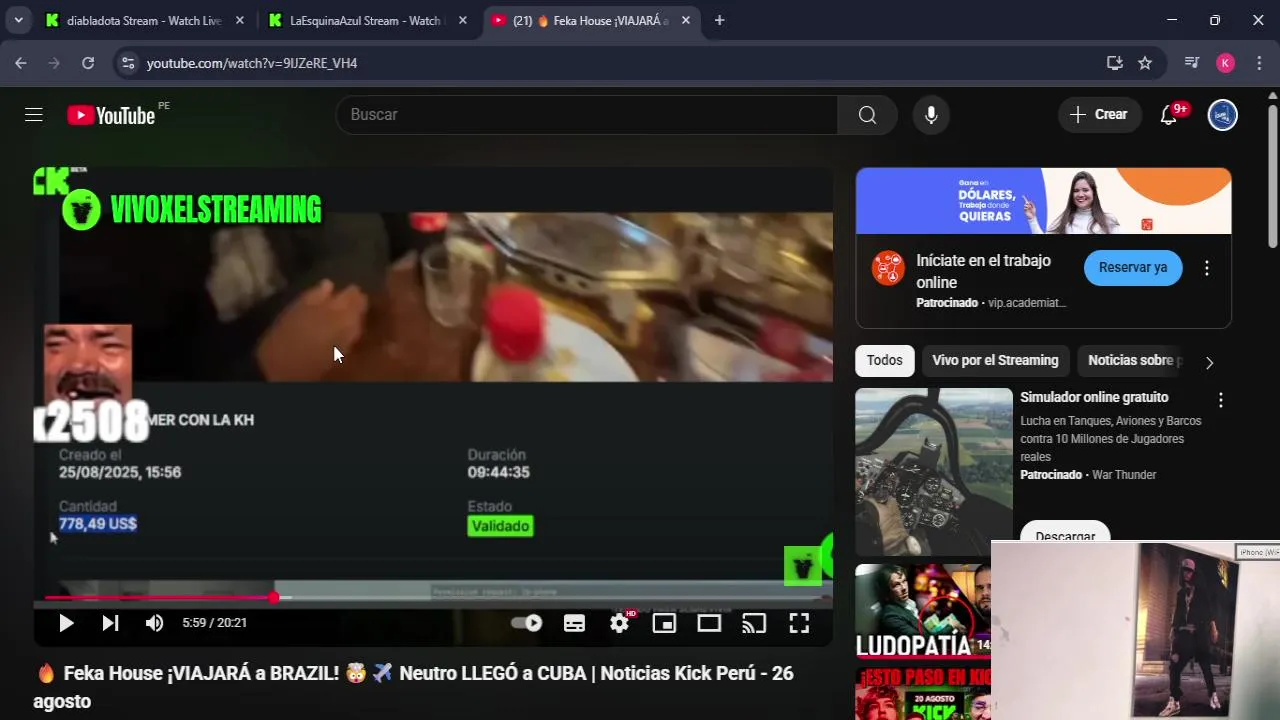Click the red playhead scrubber

click(274, 598)
